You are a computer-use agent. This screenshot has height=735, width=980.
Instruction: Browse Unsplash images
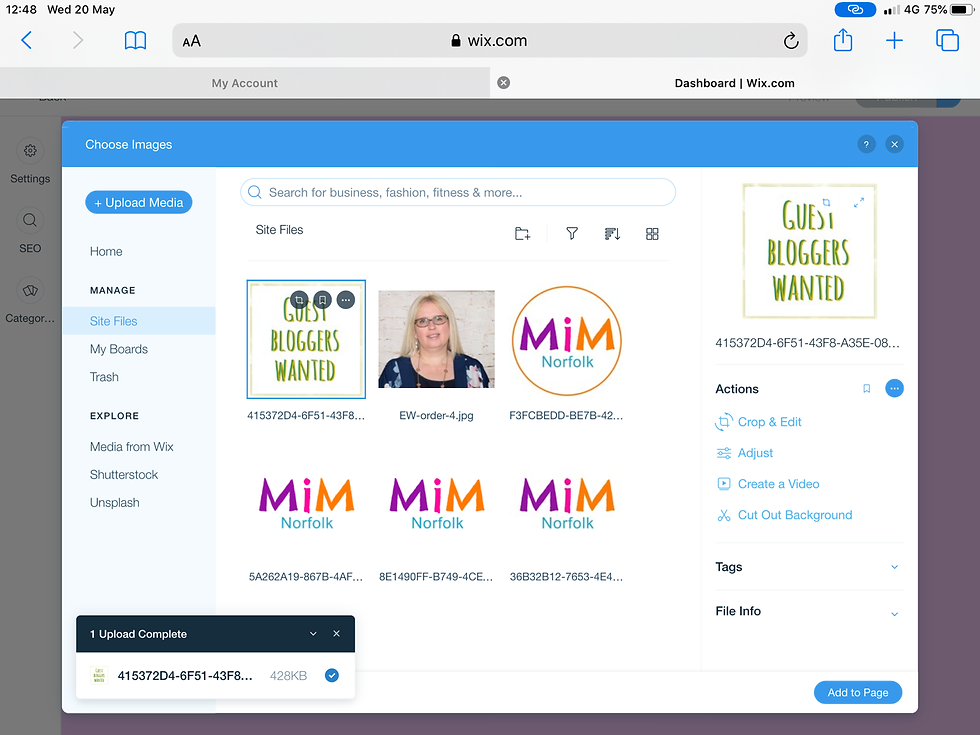tap(114, 502)
